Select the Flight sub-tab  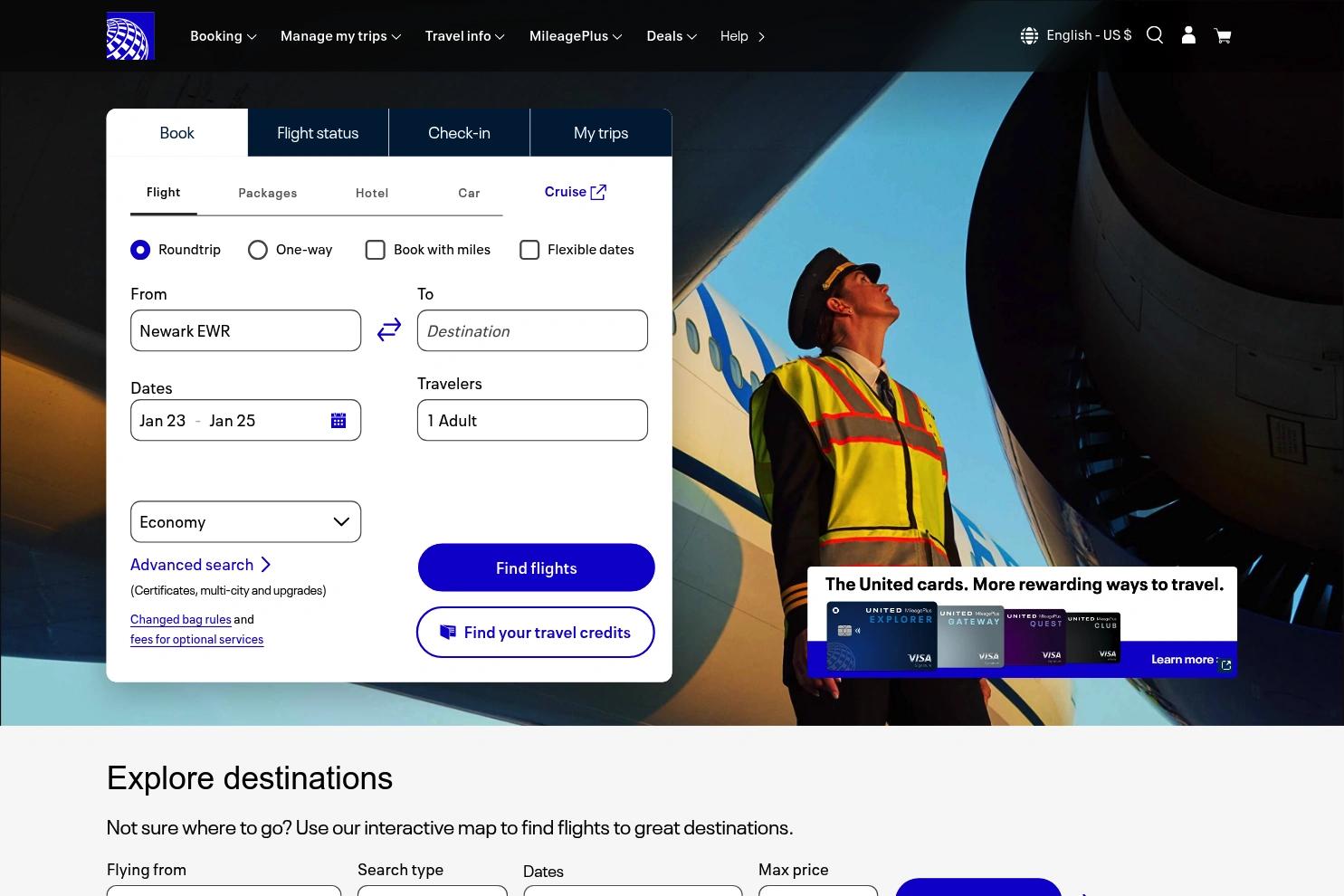[x=164, y=193]
